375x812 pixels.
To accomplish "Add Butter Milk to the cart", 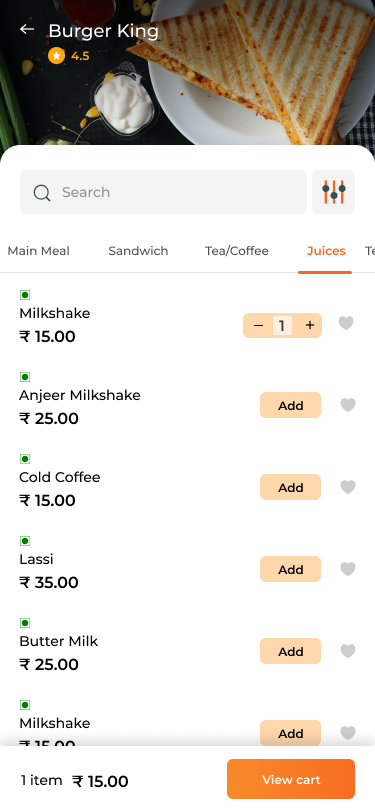I will (x=291, y=651).
